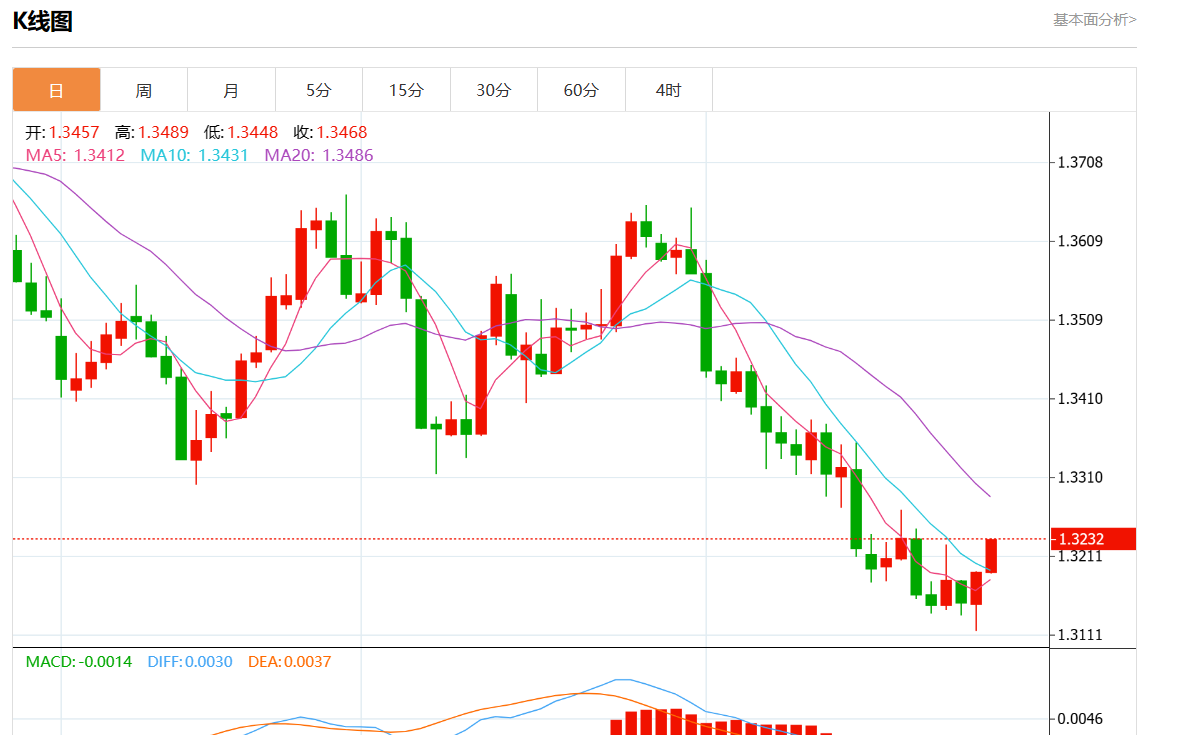Image resolution: width=1180 pixels, height=735 pixels.
Task: Click the 1.3708 price axis label
Action: tap(1080, 162)
